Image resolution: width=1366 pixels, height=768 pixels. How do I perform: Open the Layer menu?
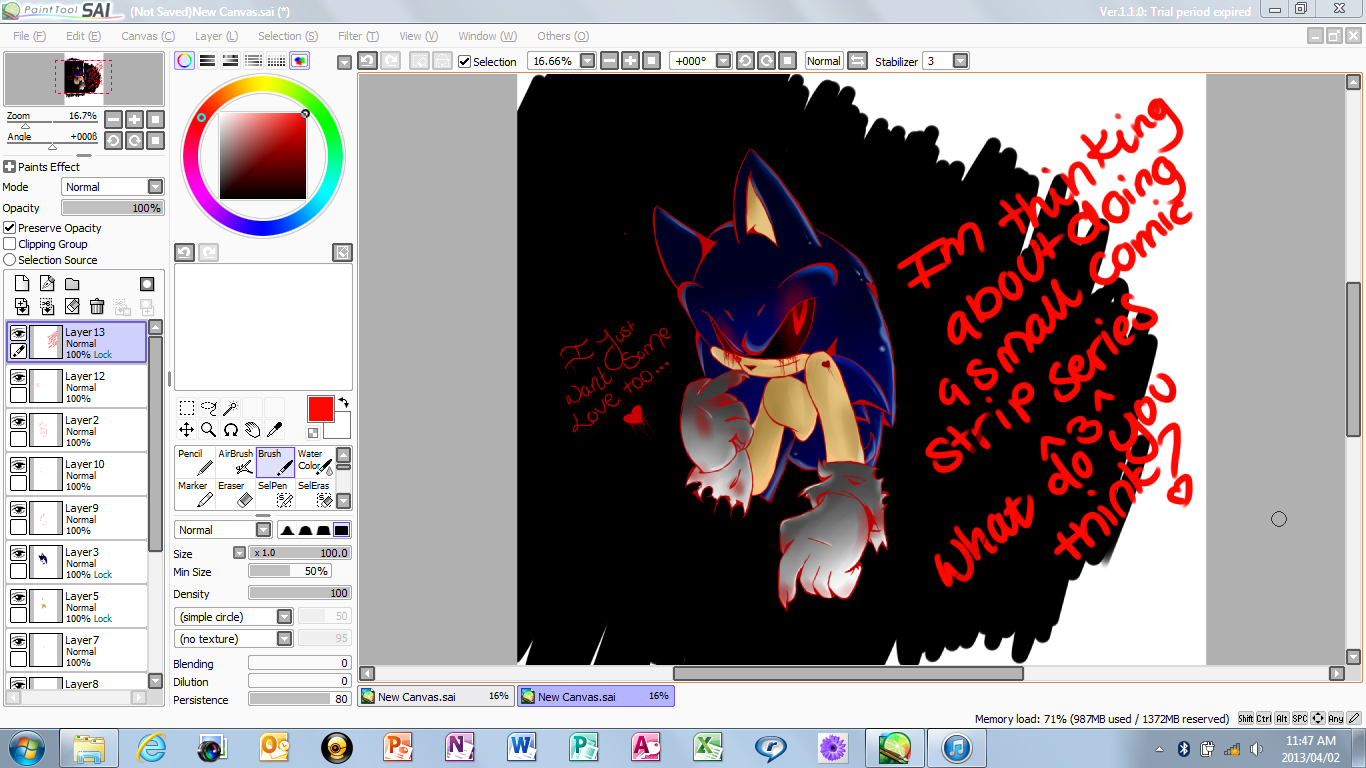tap(216, 36)
